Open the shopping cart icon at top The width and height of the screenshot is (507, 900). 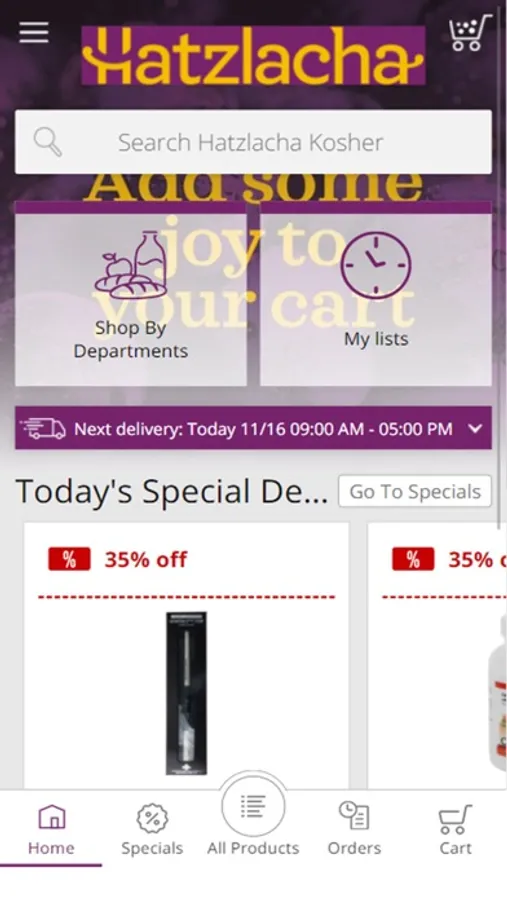pos(470,33)
